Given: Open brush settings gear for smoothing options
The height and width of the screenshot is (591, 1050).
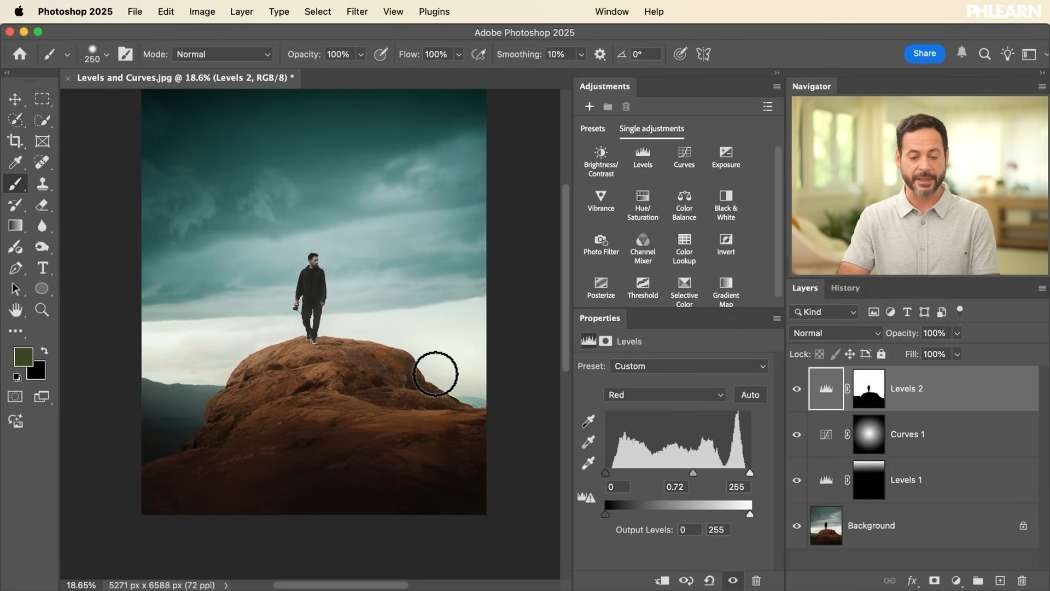Looking at the screenshot, I should point(600,54).
